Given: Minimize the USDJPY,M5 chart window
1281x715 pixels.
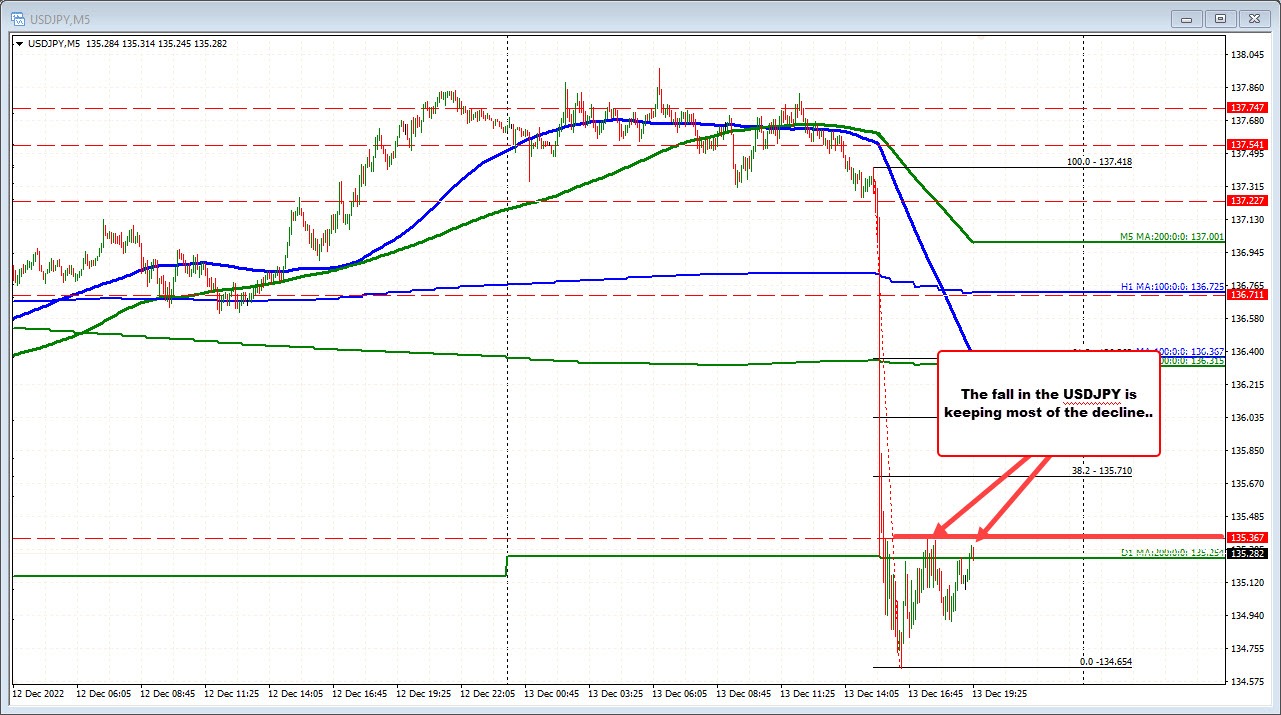Looking at the screenshot, I should [x=1188, y=18].
